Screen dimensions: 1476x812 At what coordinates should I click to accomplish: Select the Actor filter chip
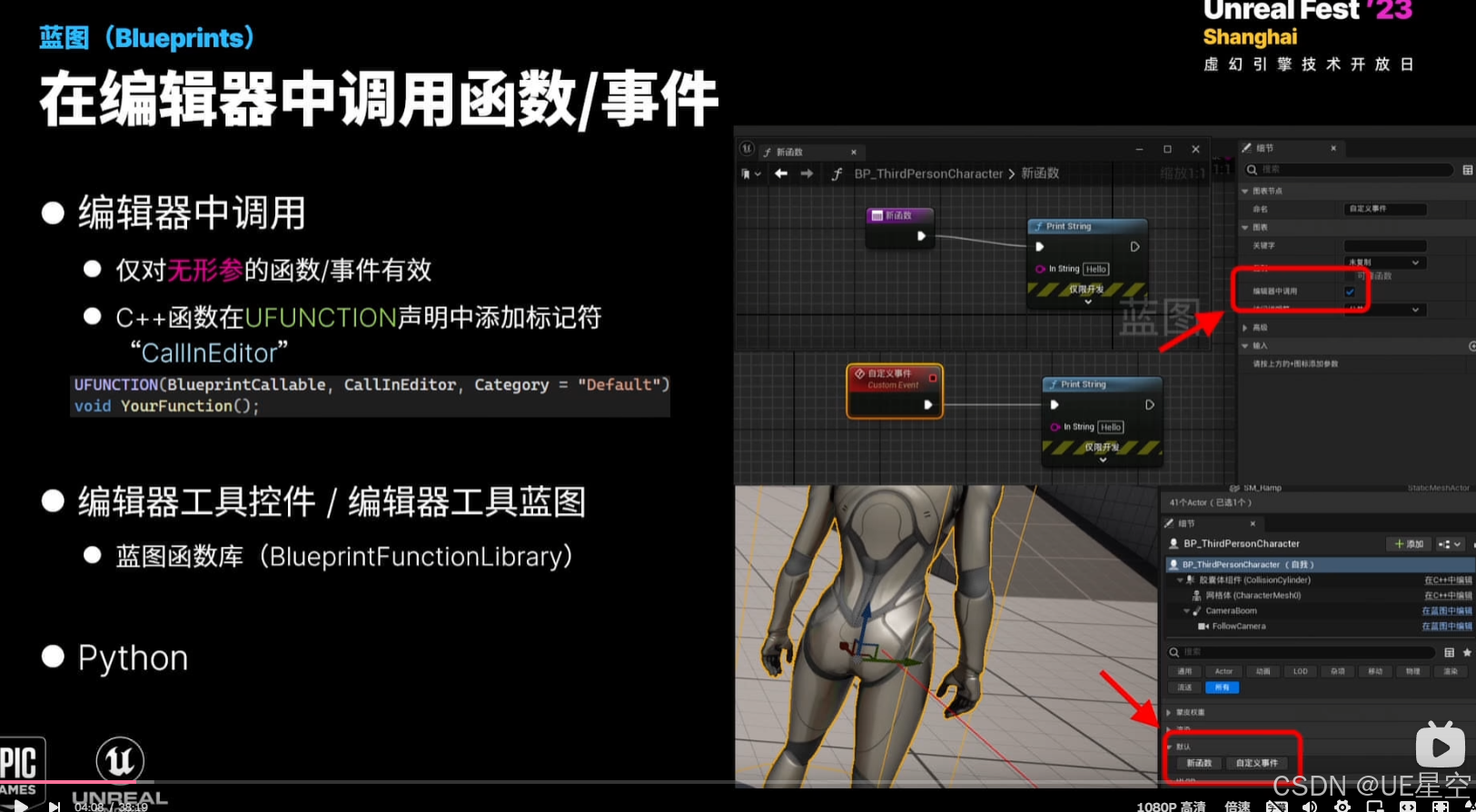pyautogui.click(x=1223, y=672)
